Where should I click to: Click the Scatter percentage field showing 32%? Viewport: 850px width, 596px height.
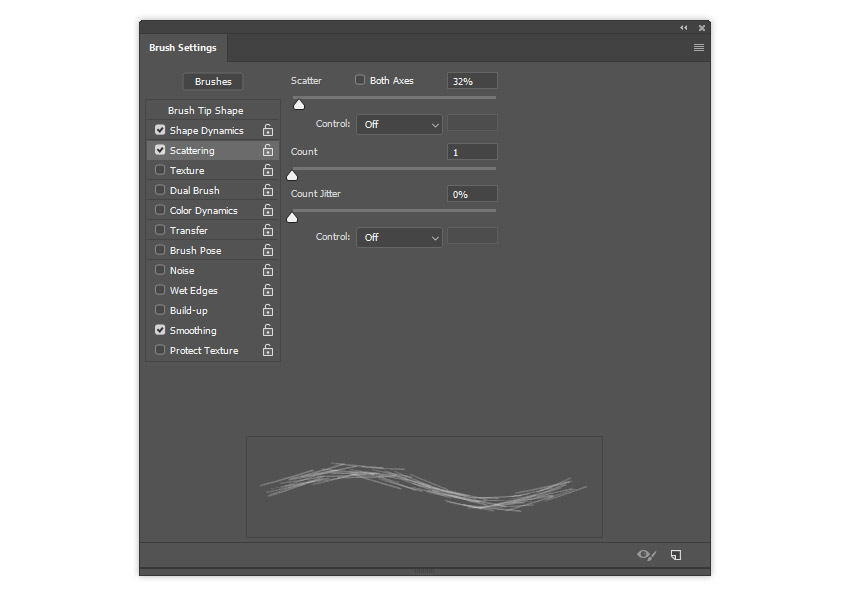coord(472,81)
